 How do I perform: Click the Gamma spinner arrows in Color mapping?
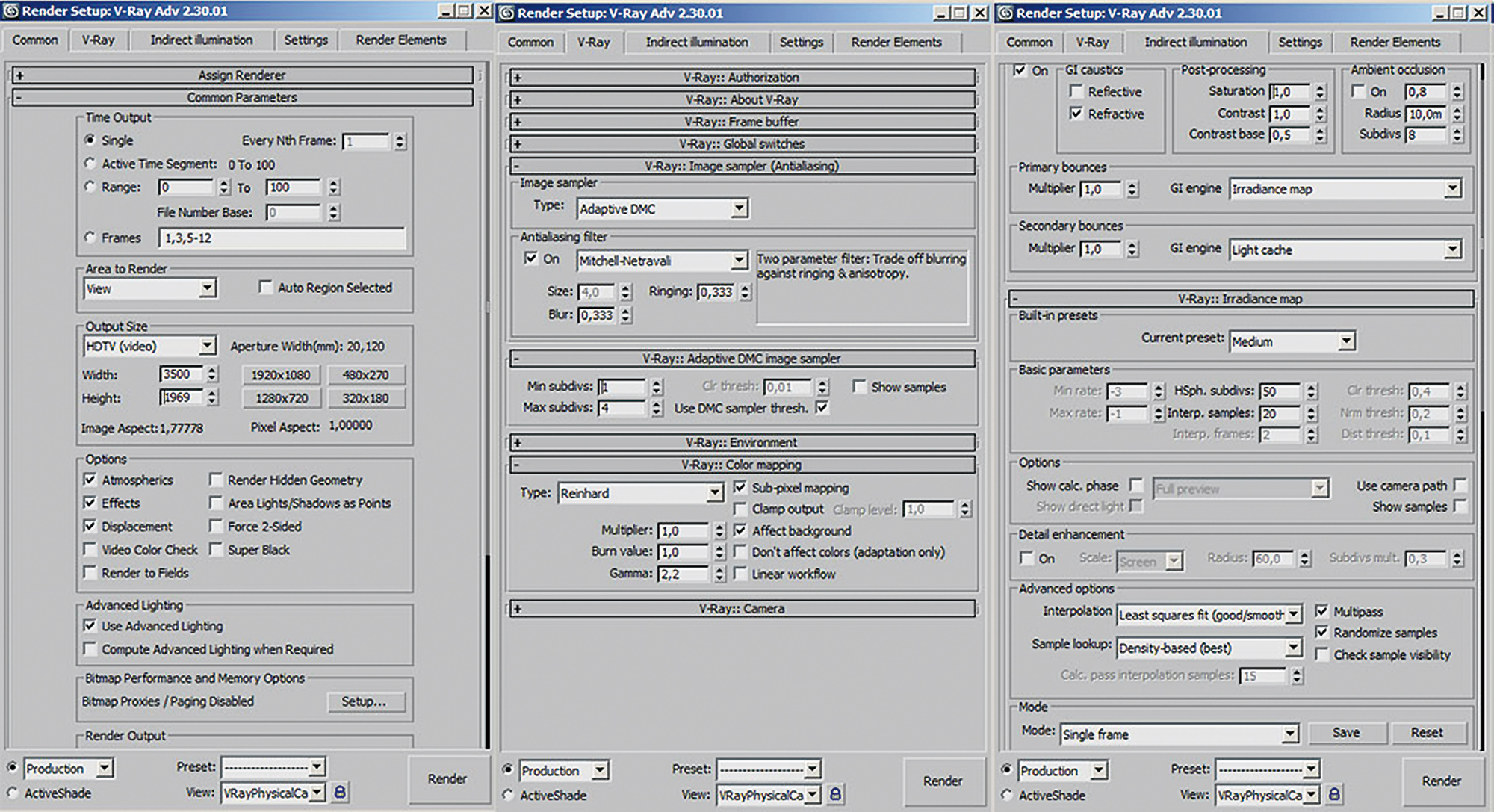pyautogui.click(x=719, y=574)
